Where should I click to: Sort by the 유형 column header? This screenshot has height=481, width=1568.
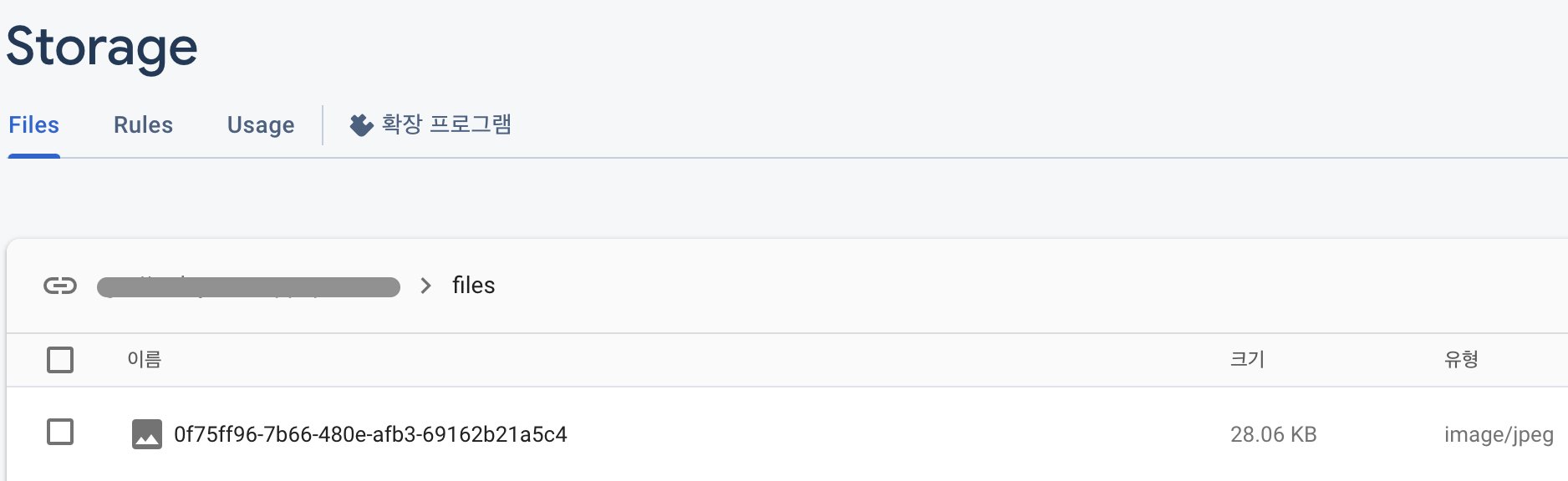click(x=1461, y=359)
